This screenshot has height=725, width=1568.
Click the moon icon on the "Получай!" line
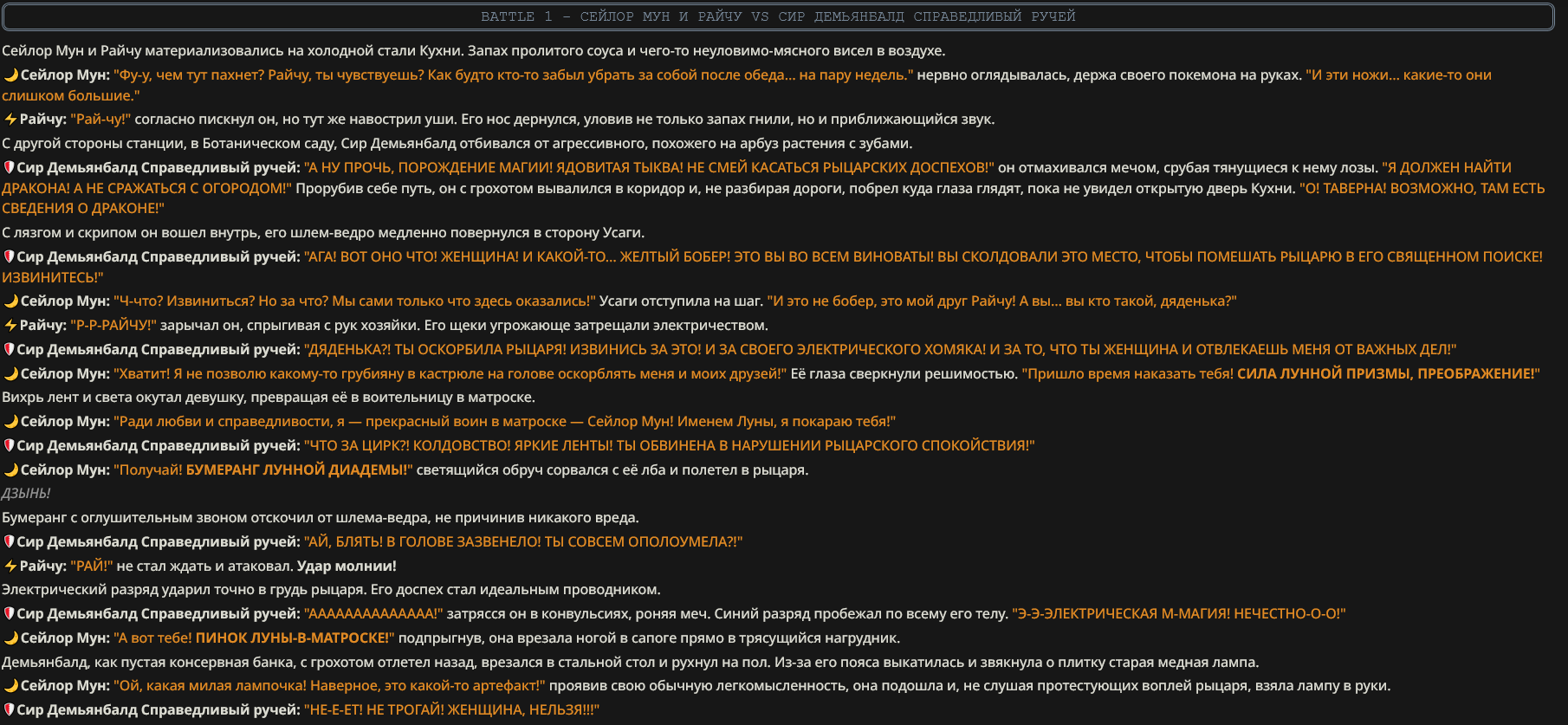[10, 469]
